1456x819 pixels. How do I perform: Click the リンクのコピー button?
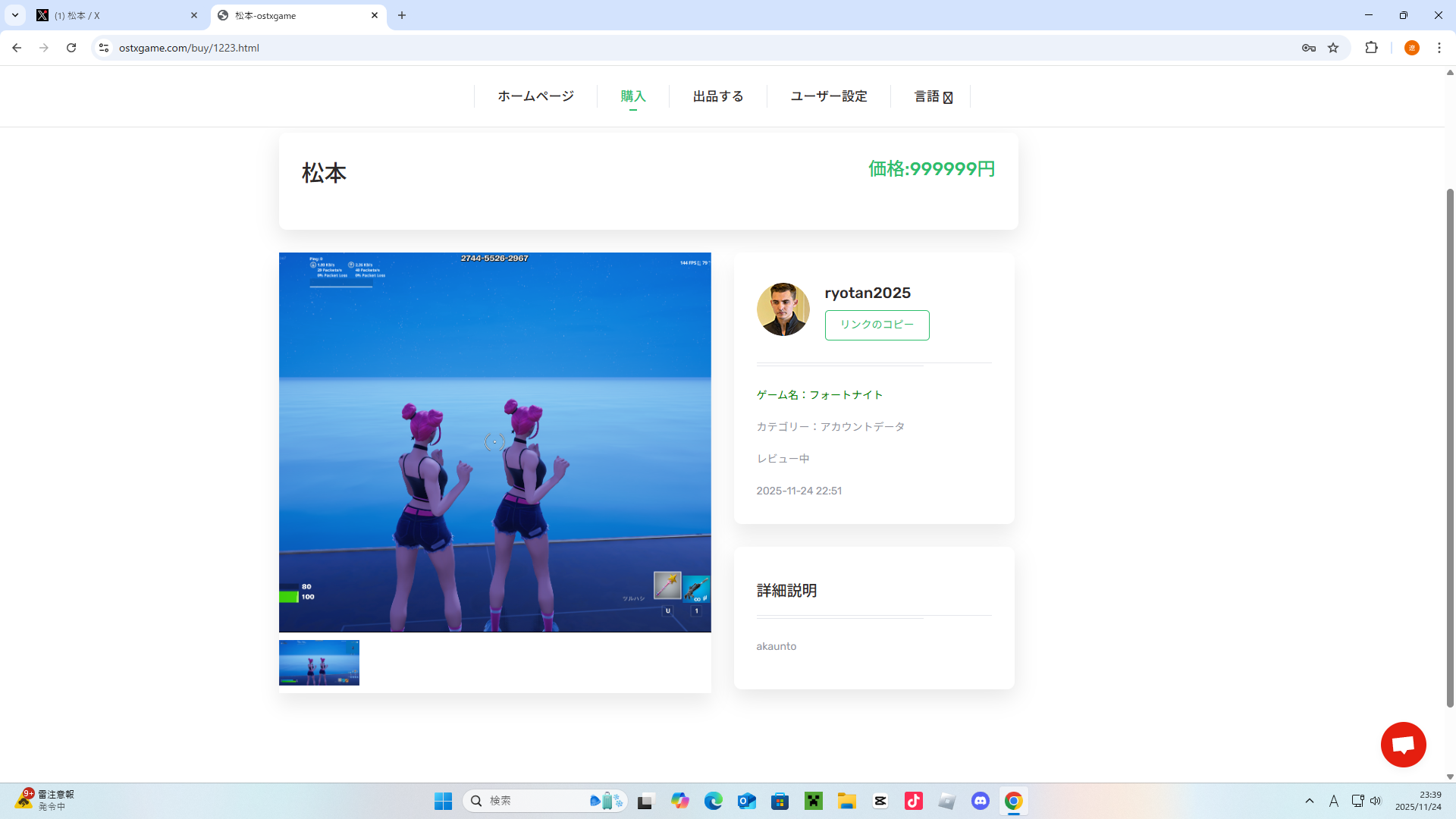[x=877, y=325]
